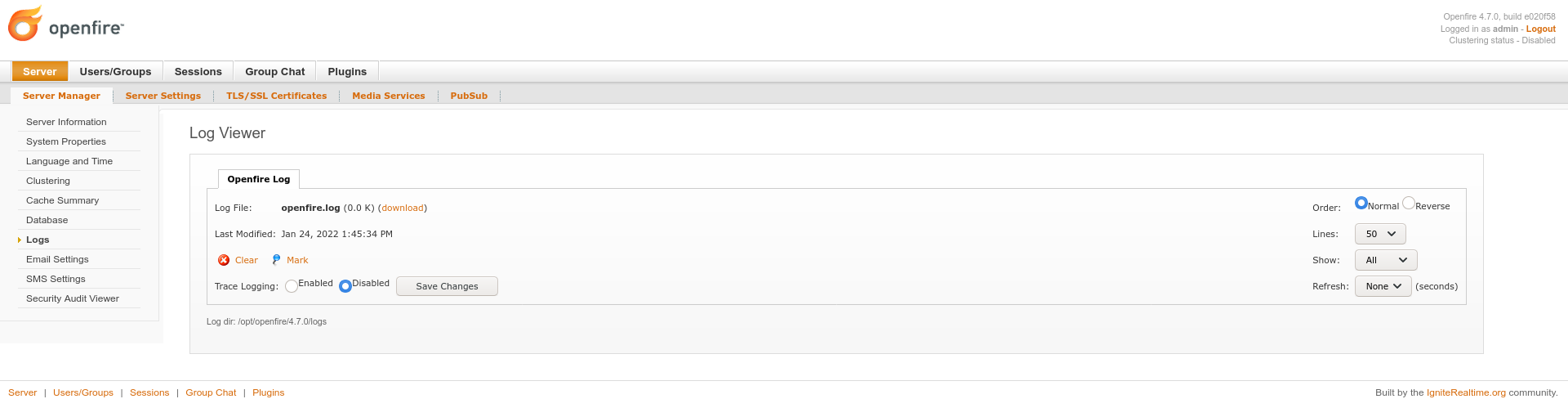Open the Show dropdown set to All
The height and width of the screenshot is (408, 1568).
pos(1386,260)
